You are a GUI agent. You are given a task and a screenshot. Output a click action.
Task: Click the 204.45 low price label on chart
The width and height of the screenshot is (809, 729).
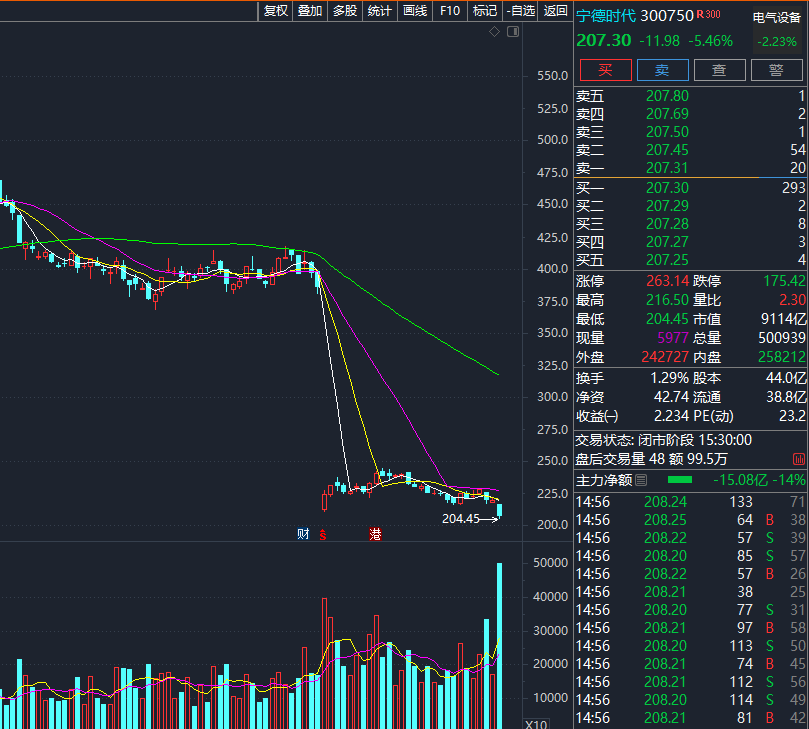tap(460, 519)
